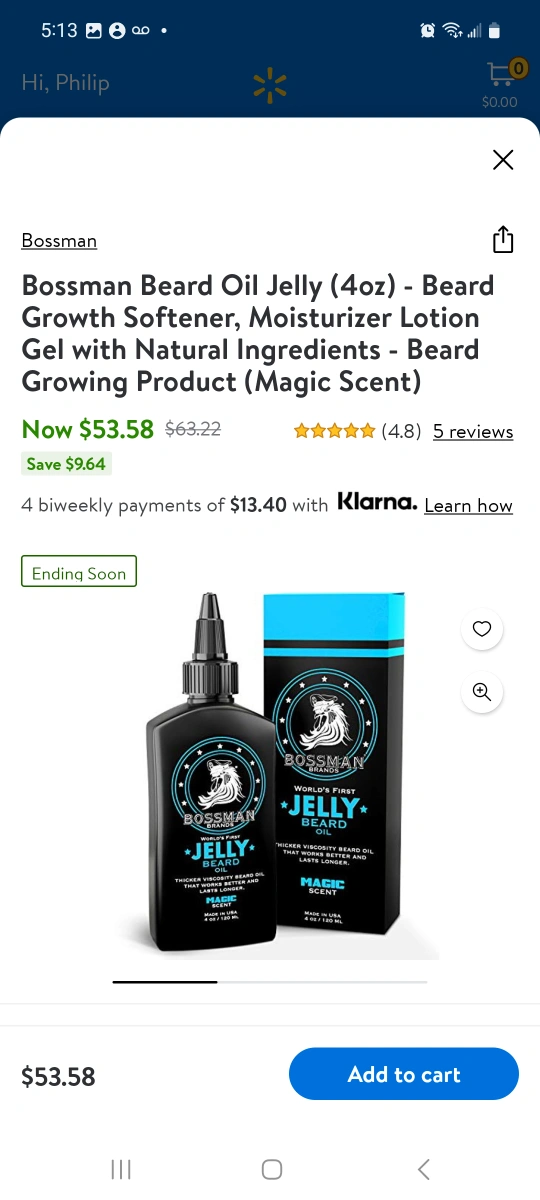Open Klarna Learn how link
The image size is (540, 1200).
pos(468,505)
